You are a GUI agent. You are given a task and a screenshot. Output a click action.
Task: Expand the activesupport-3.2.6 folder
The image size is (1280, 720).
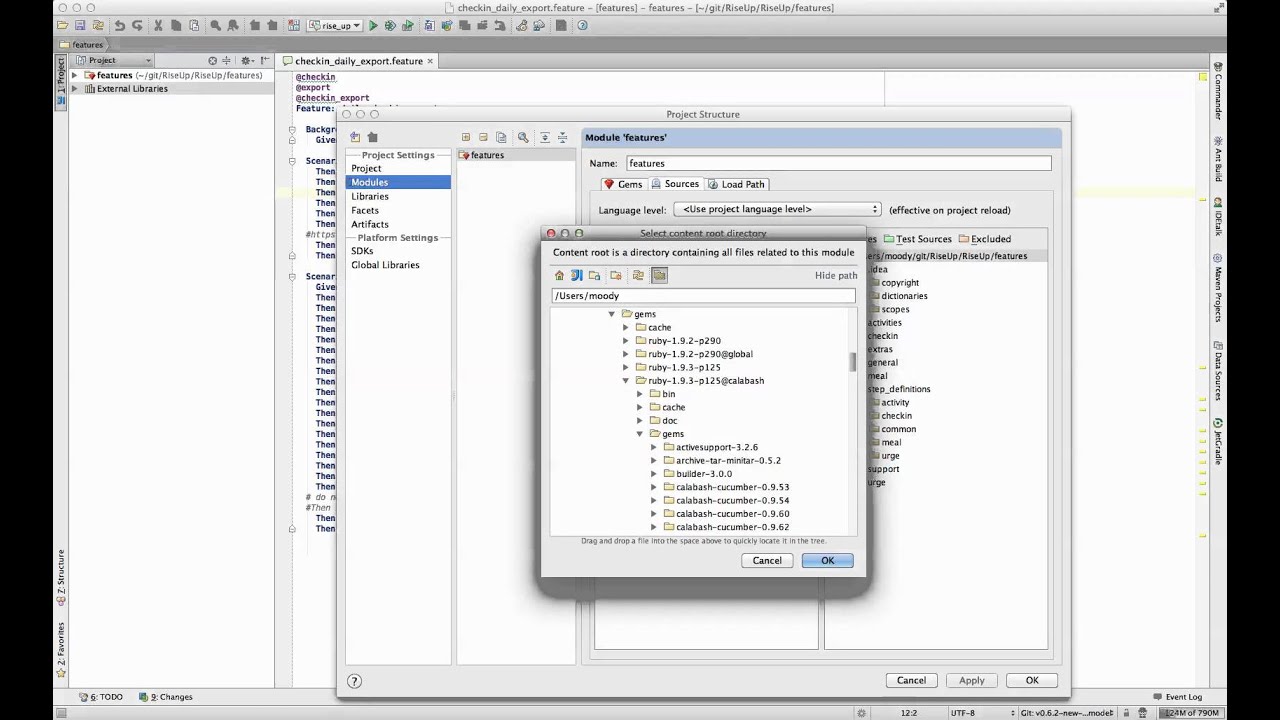(654, 447)
